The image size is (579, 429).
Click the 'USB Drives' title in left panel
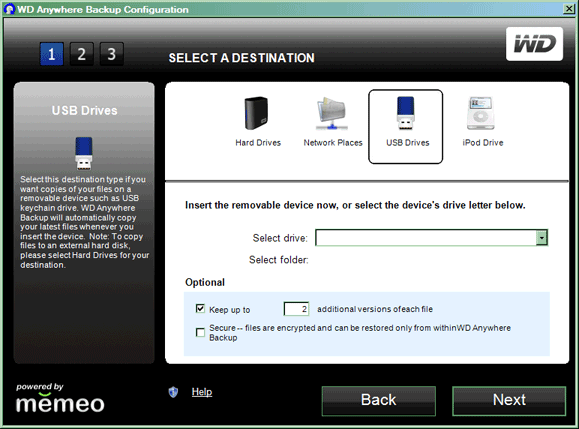coord(85,110)
